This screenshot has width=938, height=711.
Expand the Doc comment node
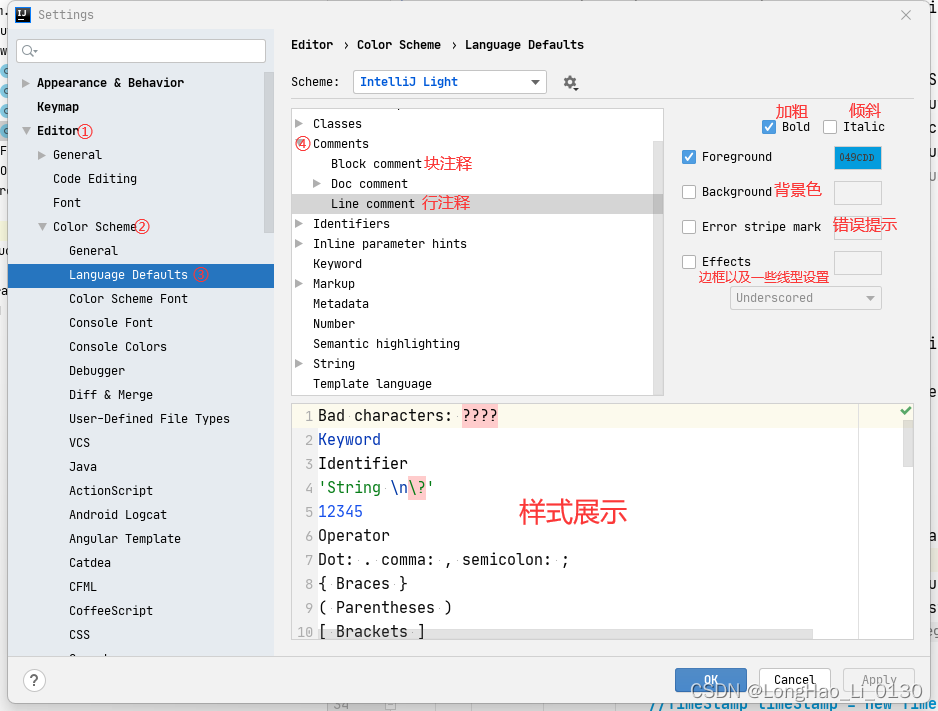317,184
